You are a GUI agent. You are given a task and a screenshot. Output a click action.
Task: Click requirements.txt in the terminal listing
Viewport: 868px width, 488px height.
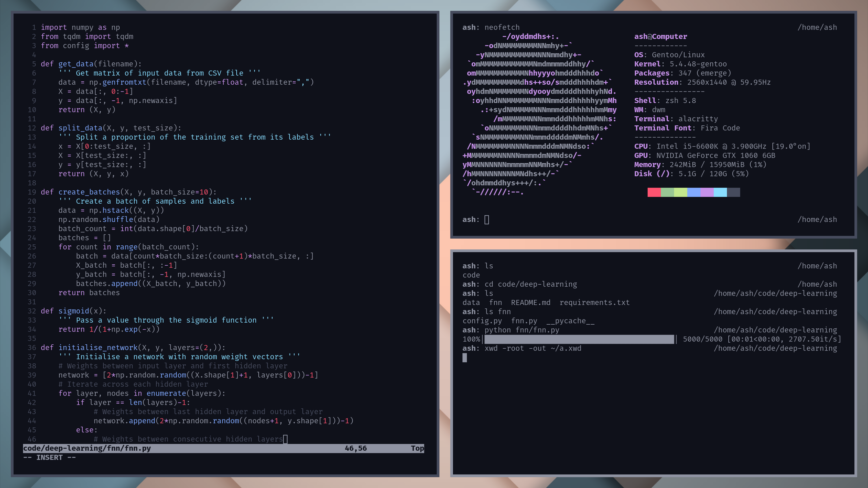(x=594, y=302)
